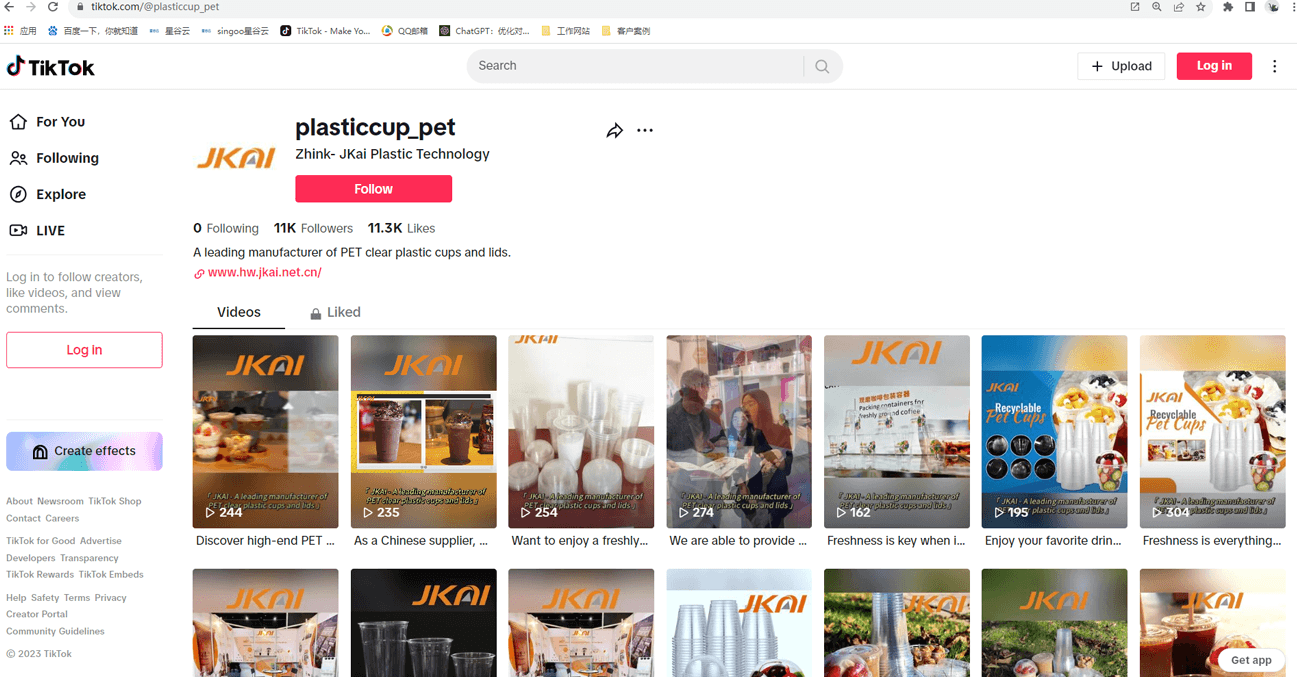Open the TikTok Rewards link
Image resolution: width=1297 pixels, height=677 pixels.
click(x=40, y=575)
